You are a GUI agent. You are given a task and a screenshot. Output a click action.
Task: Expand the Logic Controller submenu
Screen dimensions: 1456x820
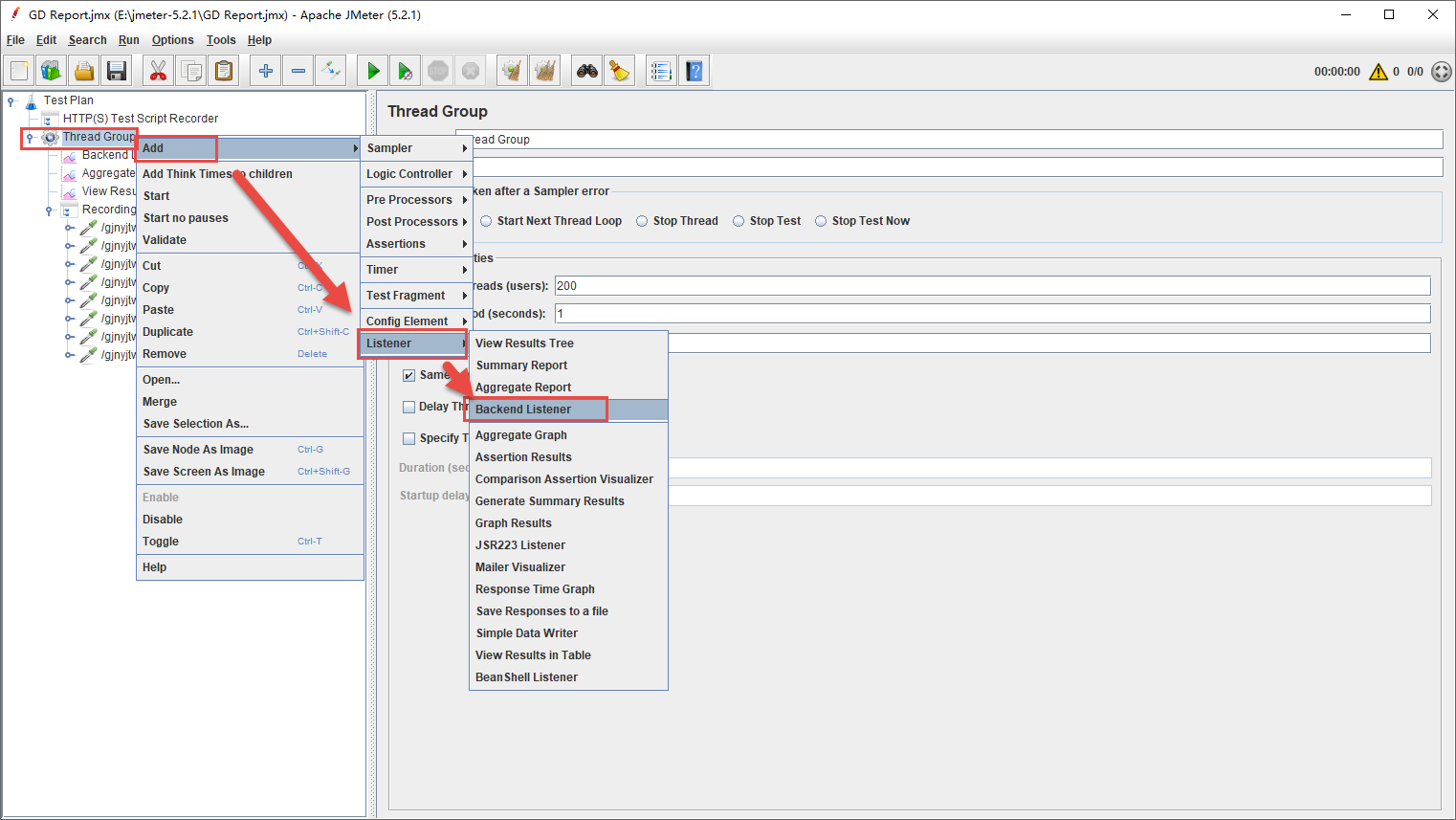point(416,174)
